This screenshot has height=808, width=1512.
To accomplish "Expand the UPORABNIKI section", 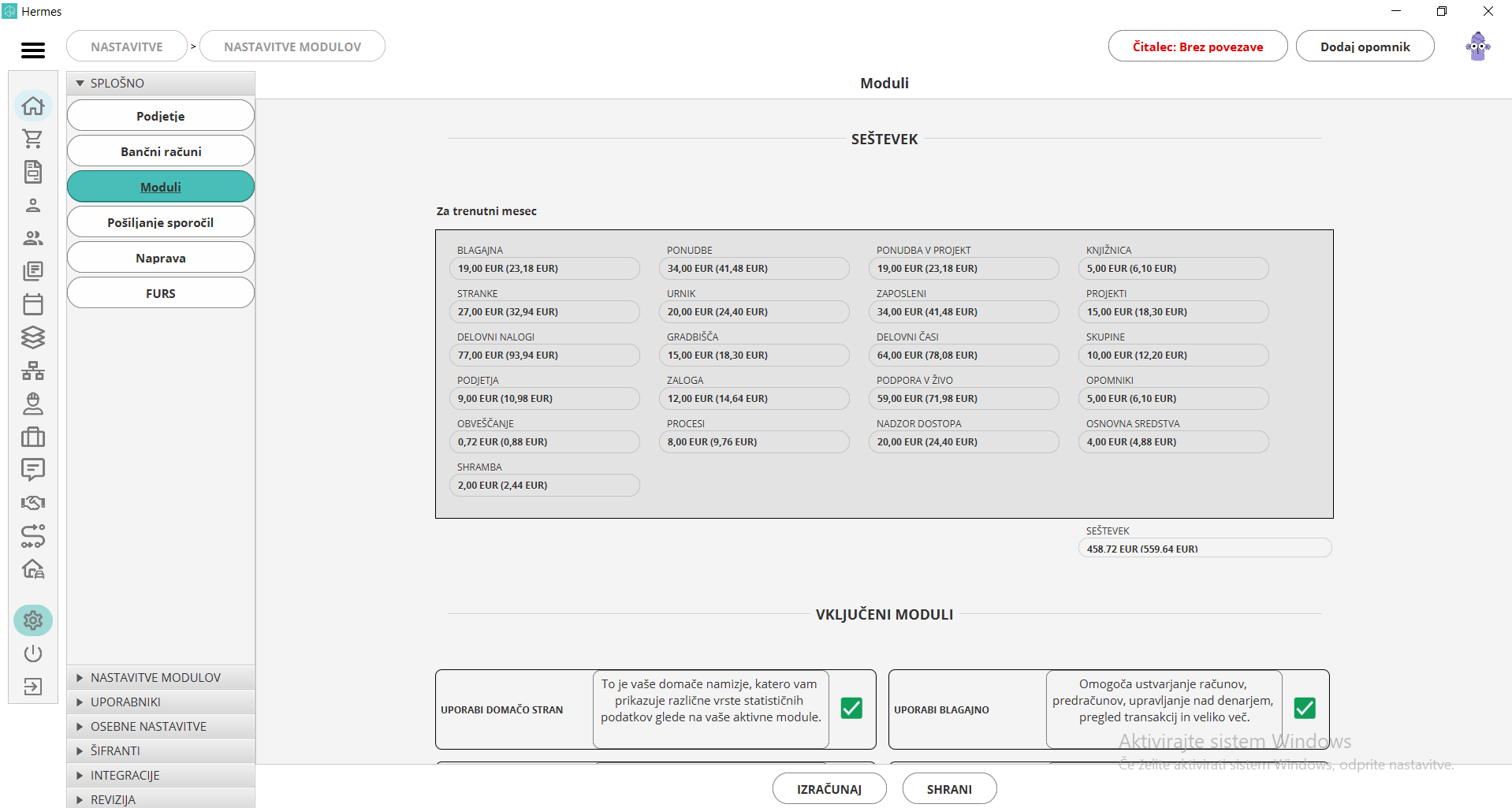I will pyautogui.click(x=161, y=702).
